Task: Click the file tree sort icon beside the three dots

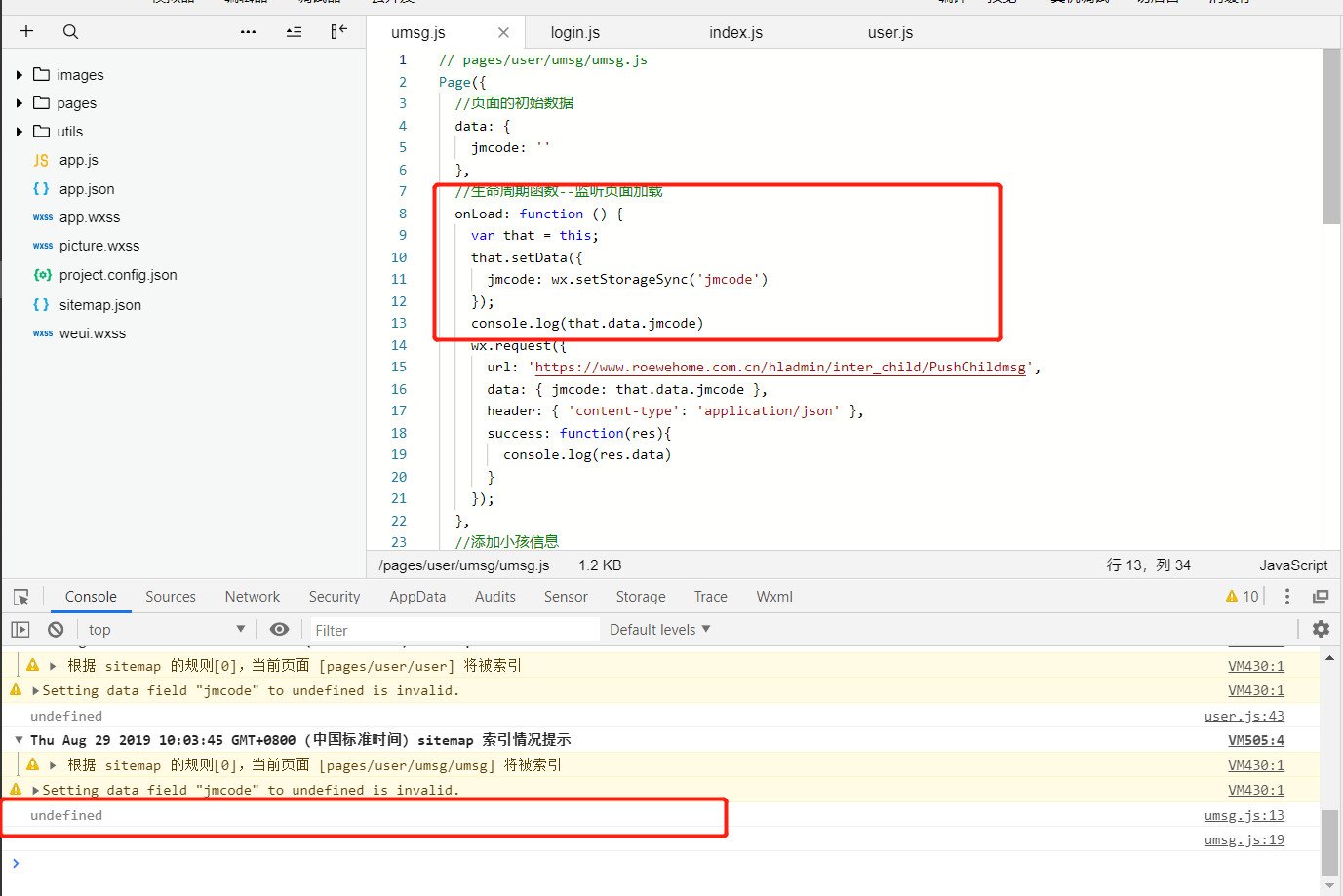Action: (294, 31)
